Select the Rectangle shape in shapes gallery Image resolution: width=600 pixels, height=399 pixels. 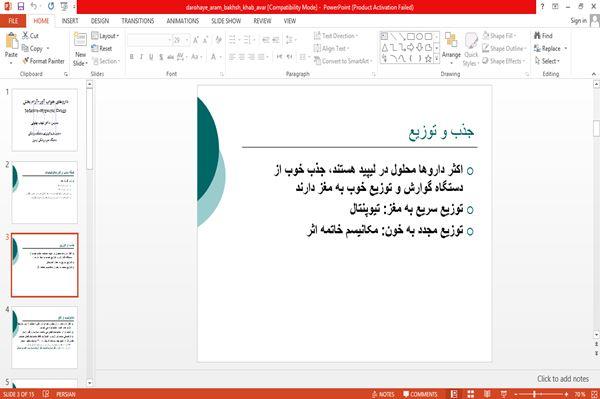coord(411,37)
